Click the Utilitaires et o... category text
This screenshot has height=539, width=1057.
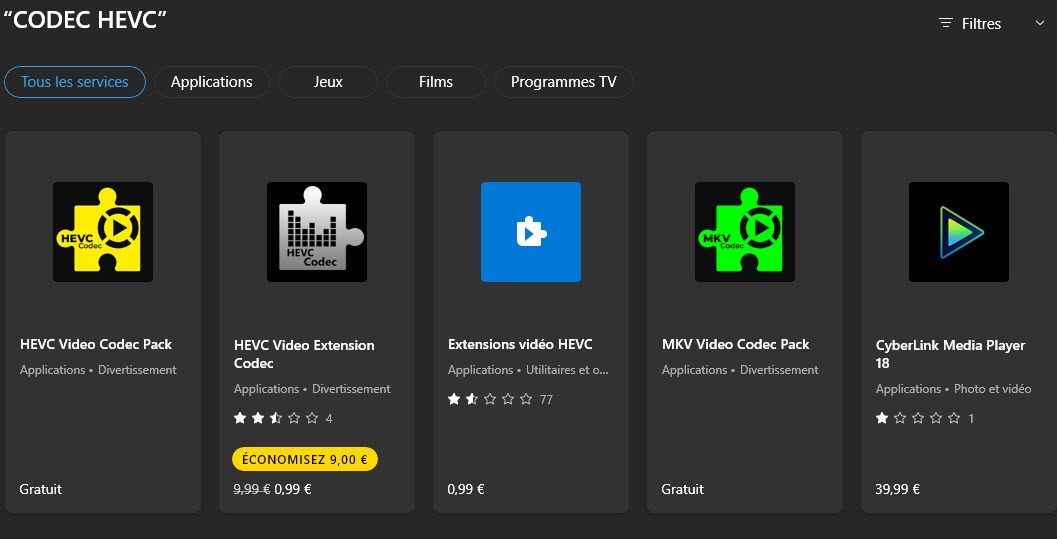(x=567, y=371)
